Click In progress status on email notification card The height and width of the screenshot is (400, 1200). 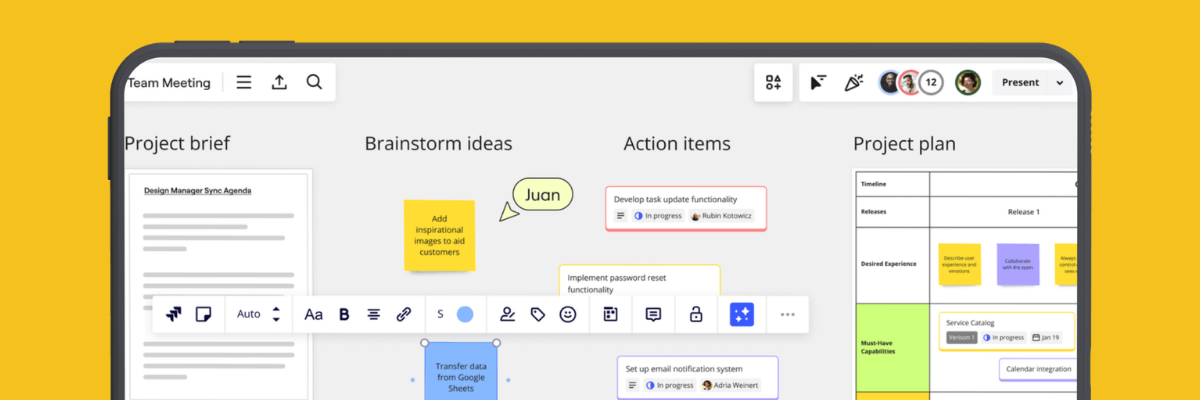670,385
